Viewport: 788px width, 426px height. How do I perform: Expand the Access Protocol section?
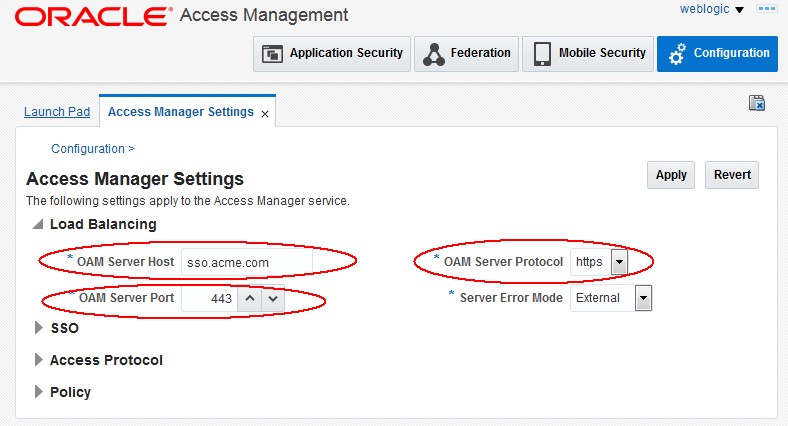coord(38,360)
